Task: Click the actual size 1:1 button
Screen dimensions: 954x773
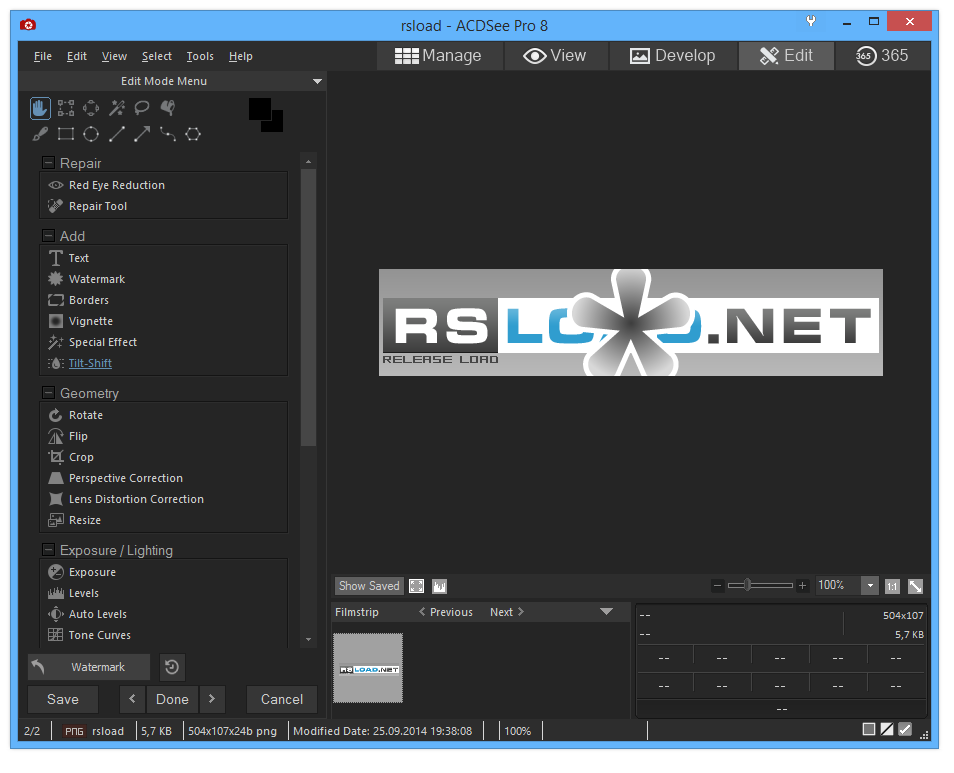Action: click(892, 586)
